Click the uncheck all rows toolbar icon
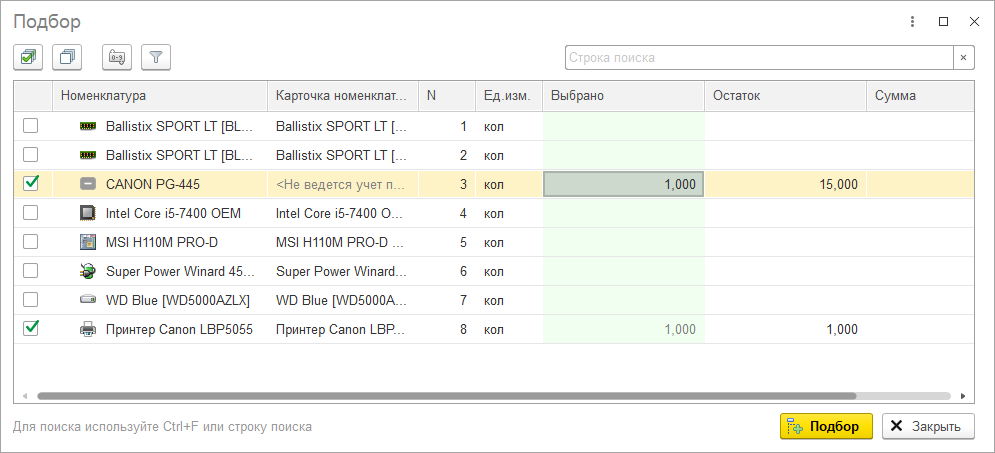995x453 pixels. pos(68,58)
